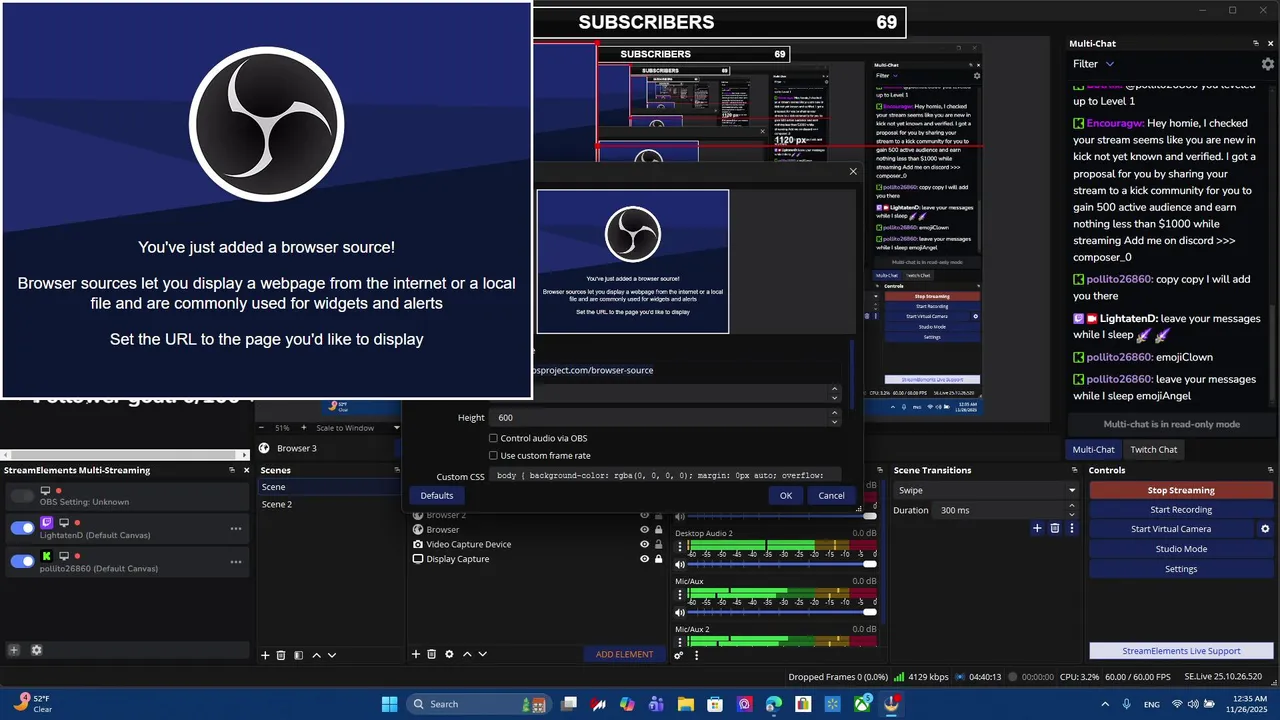The image size is (1280, 720).
Task: Increase transition Duration spinner
Action: click(x=1073, y=507)
